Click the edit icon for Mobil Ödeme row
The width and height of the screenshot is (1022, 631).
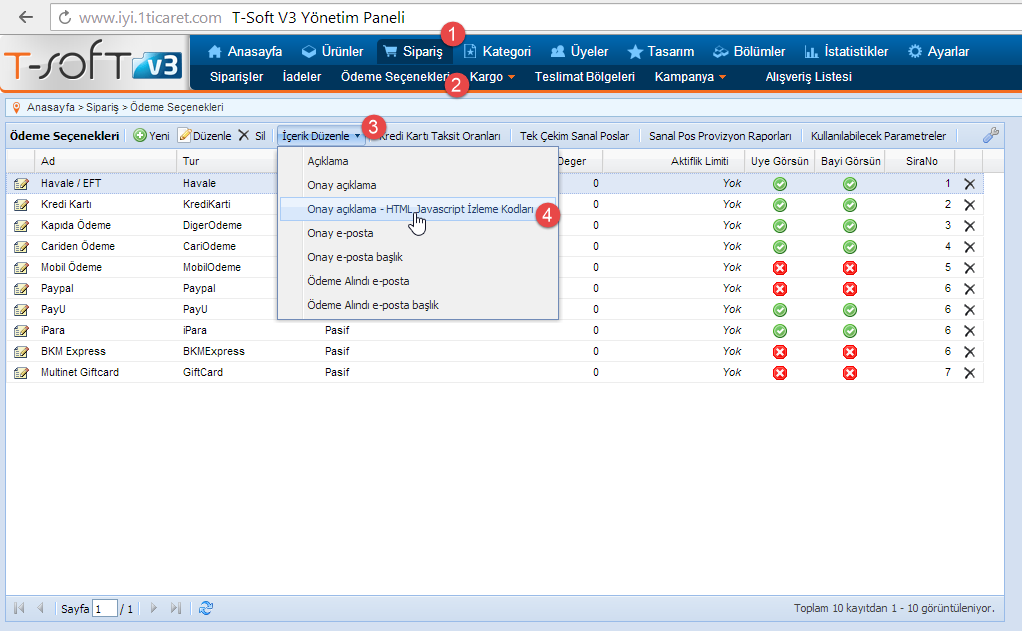(x=21, y=267)
